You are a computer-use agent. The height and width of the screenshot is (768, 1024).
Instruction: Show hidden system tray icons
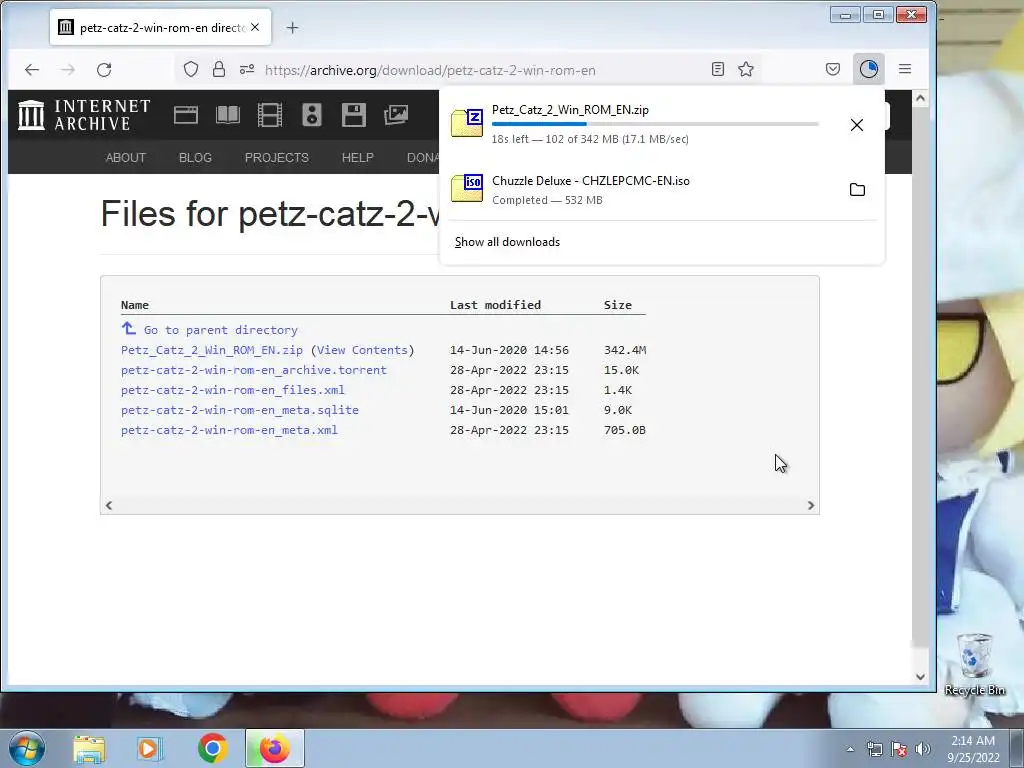tap(850, 749)
